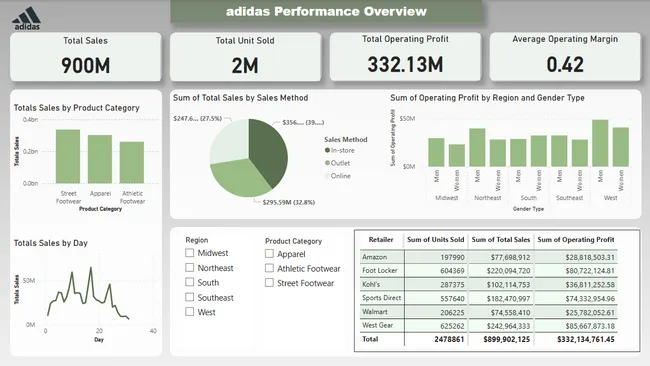
Task: Select the Kohl's retailer cell
Action: 382,284
